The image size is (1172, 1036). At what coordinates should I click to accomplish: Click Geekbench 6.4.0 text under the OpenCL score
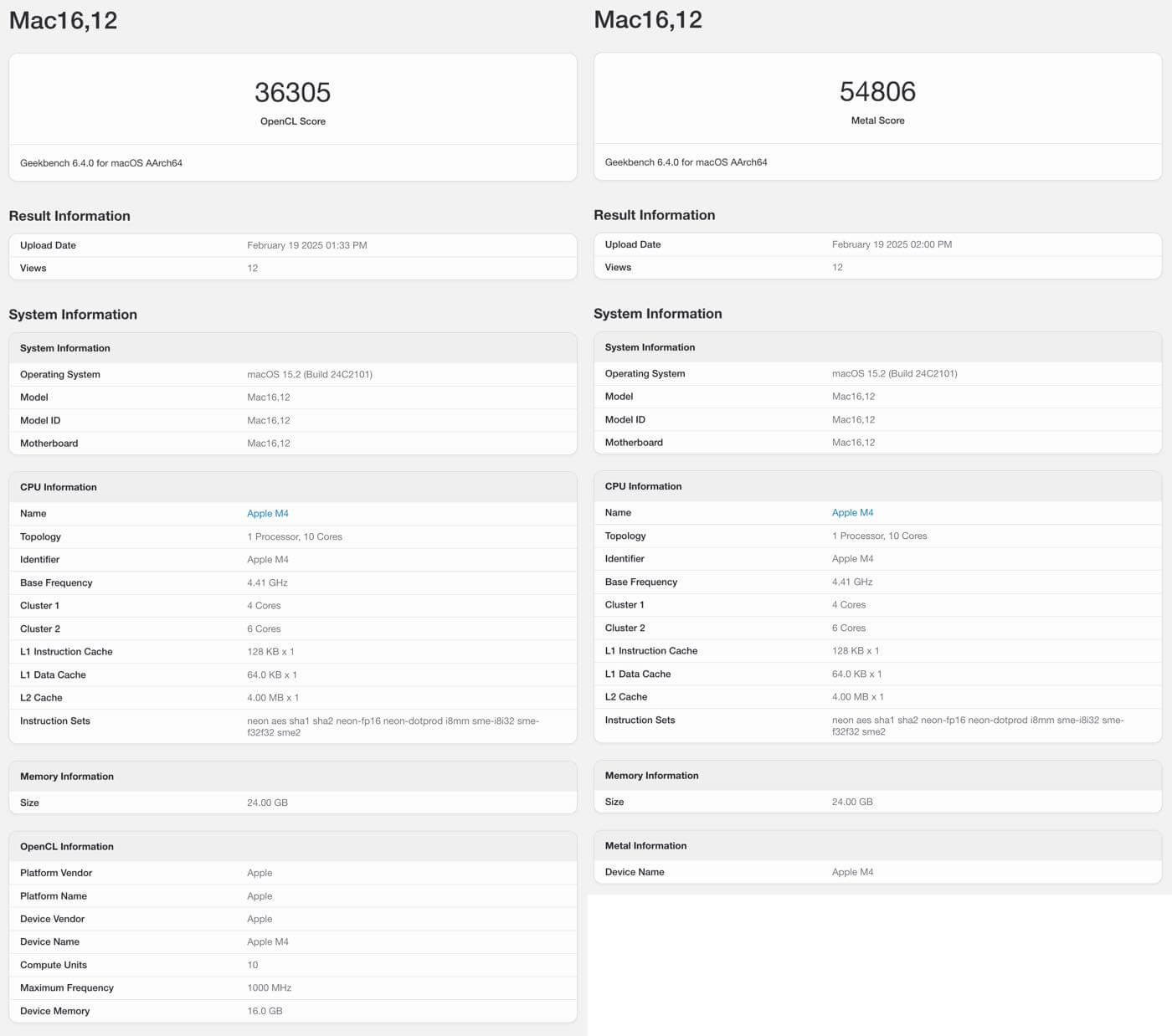(101, 163)
